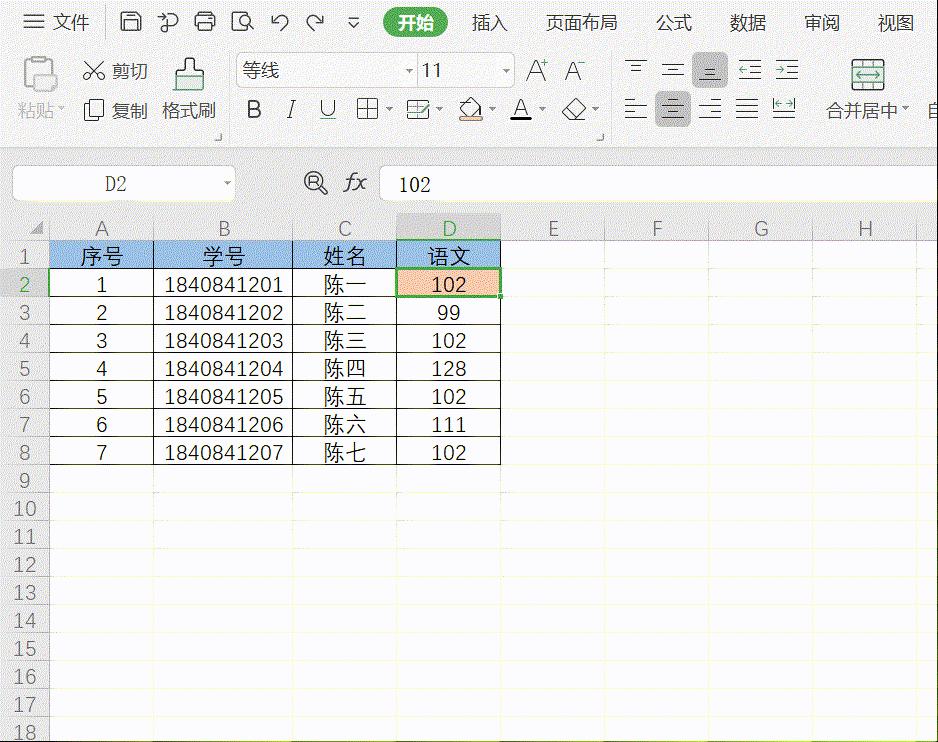The height and width of the screenshot is (742, 938).
Task: Toggle bold formatting with the B icon
Action: click(x=253, y=110)
